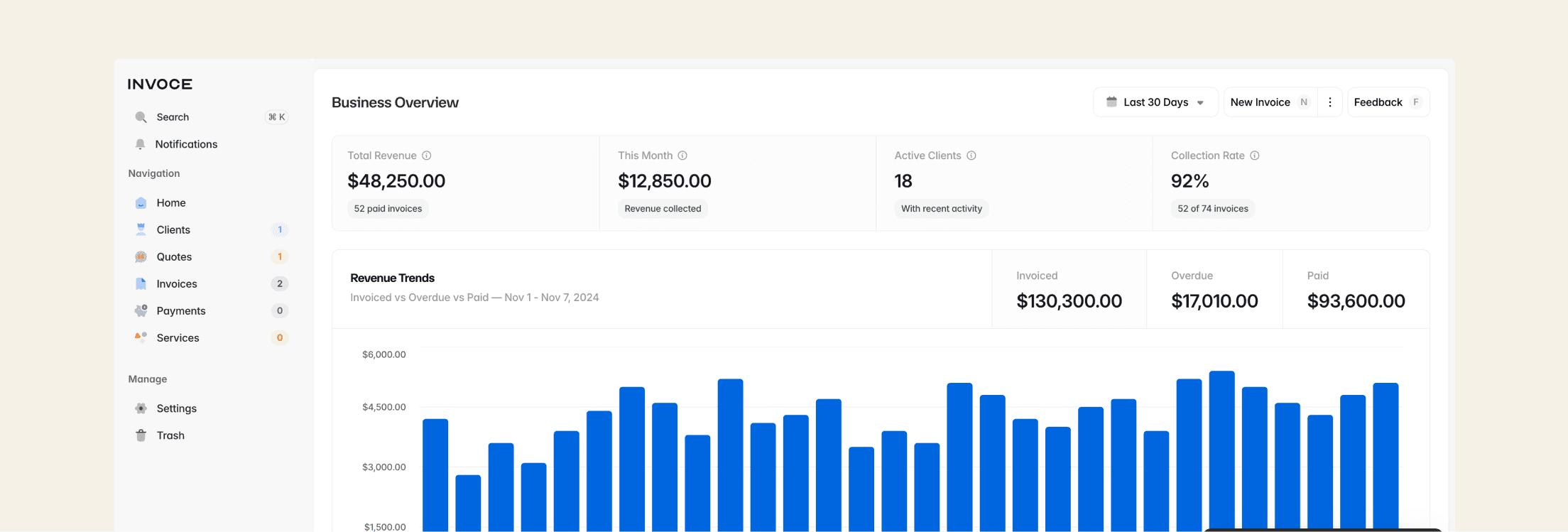Click the Trash bin icon
Viewport: 1568px width, 532px height.
[x=141, y=435]
